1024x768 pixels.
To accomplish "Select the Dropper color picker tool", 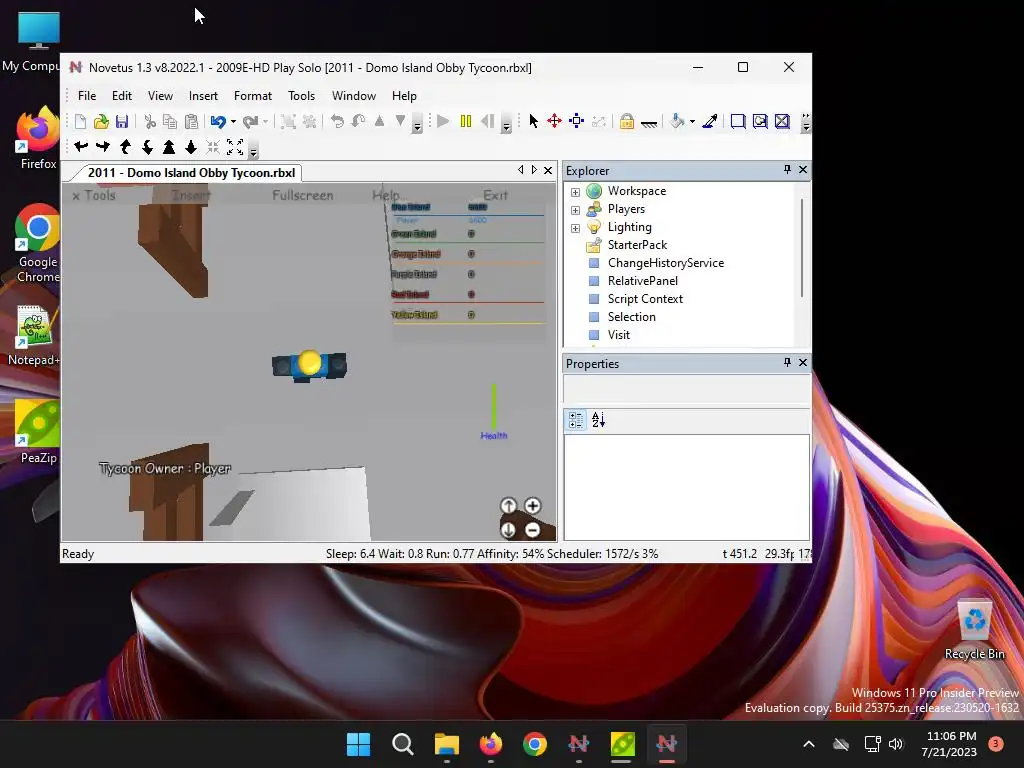I will (710, 121).
